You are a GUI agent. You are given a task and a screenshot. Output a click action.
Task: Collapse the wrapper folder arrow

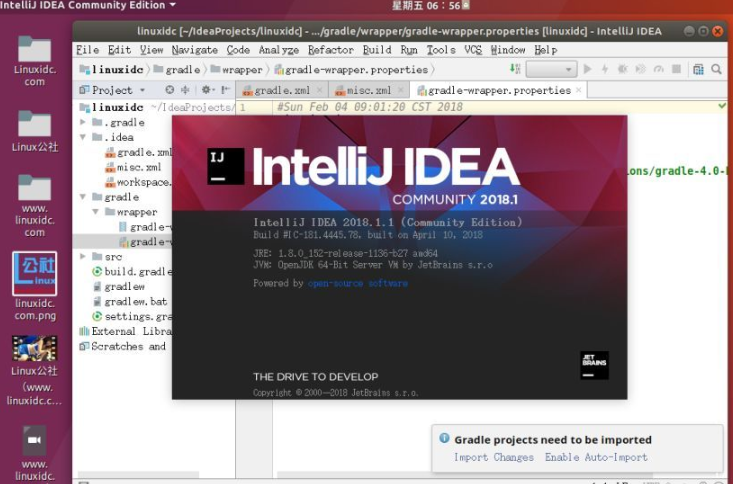tap(95, 212)
